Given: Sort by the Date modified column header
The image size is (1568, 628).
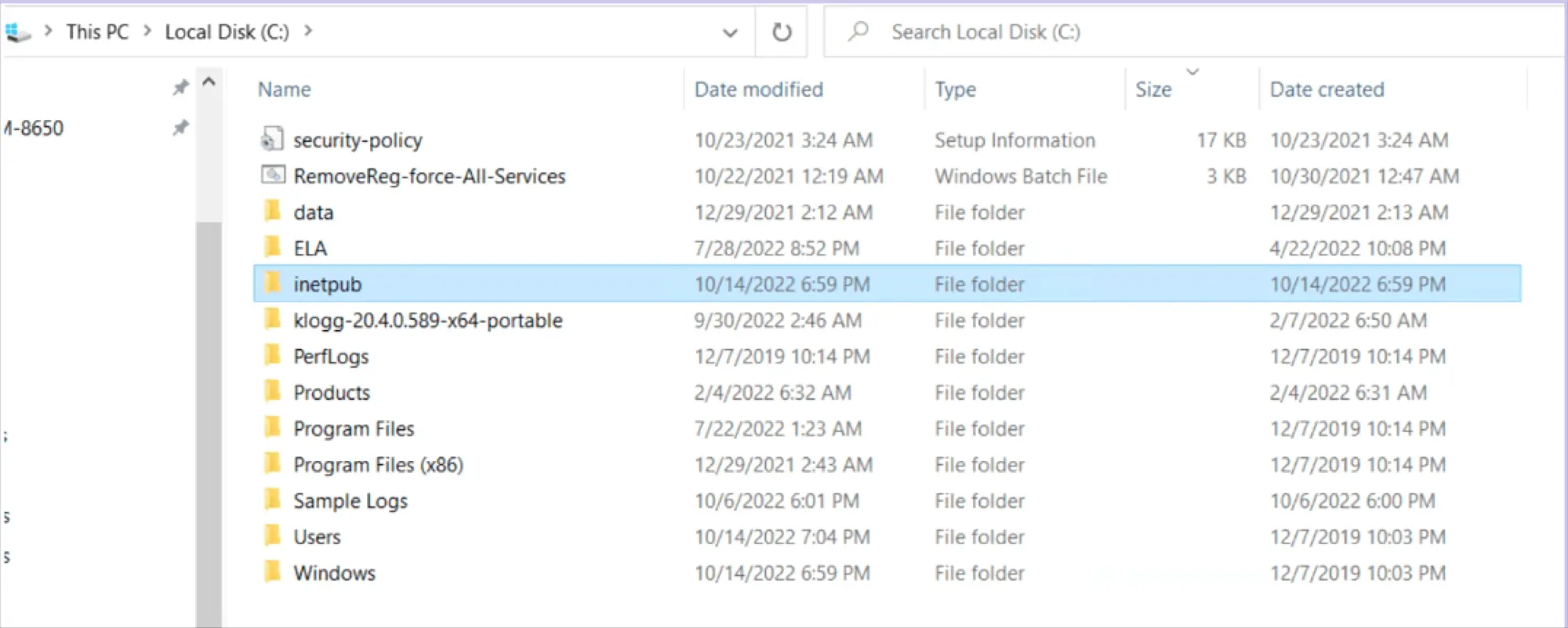Looking at the screenshot, I should point(758,89).
